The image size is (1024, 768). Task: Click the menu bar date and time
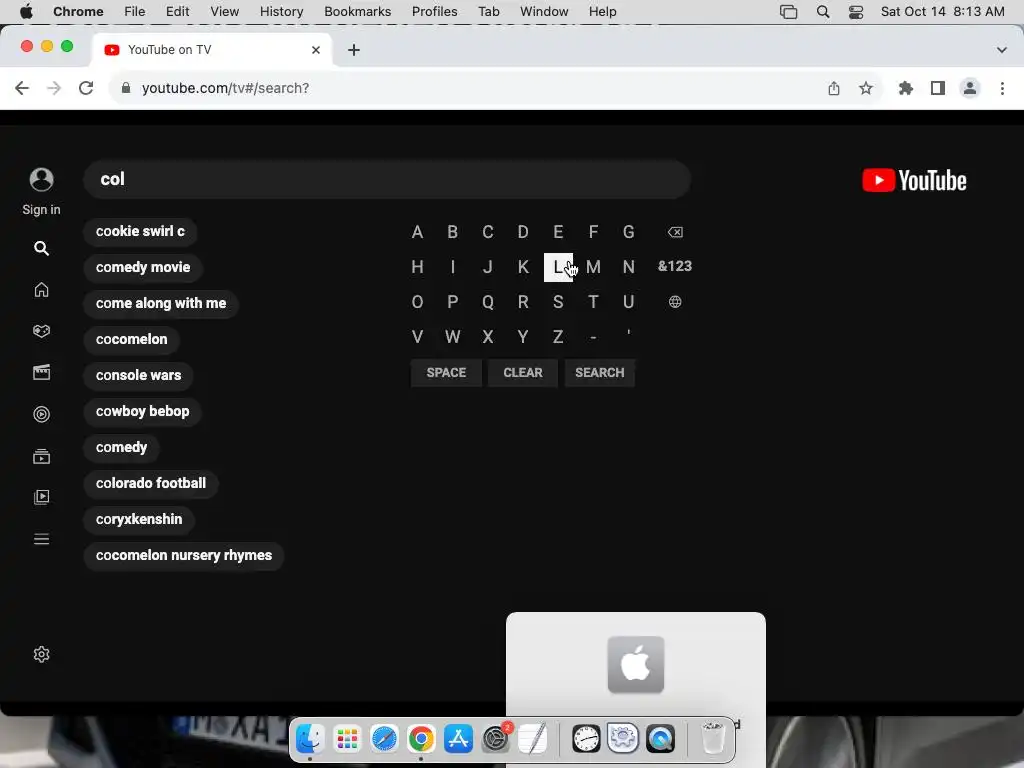coord(942,12)
